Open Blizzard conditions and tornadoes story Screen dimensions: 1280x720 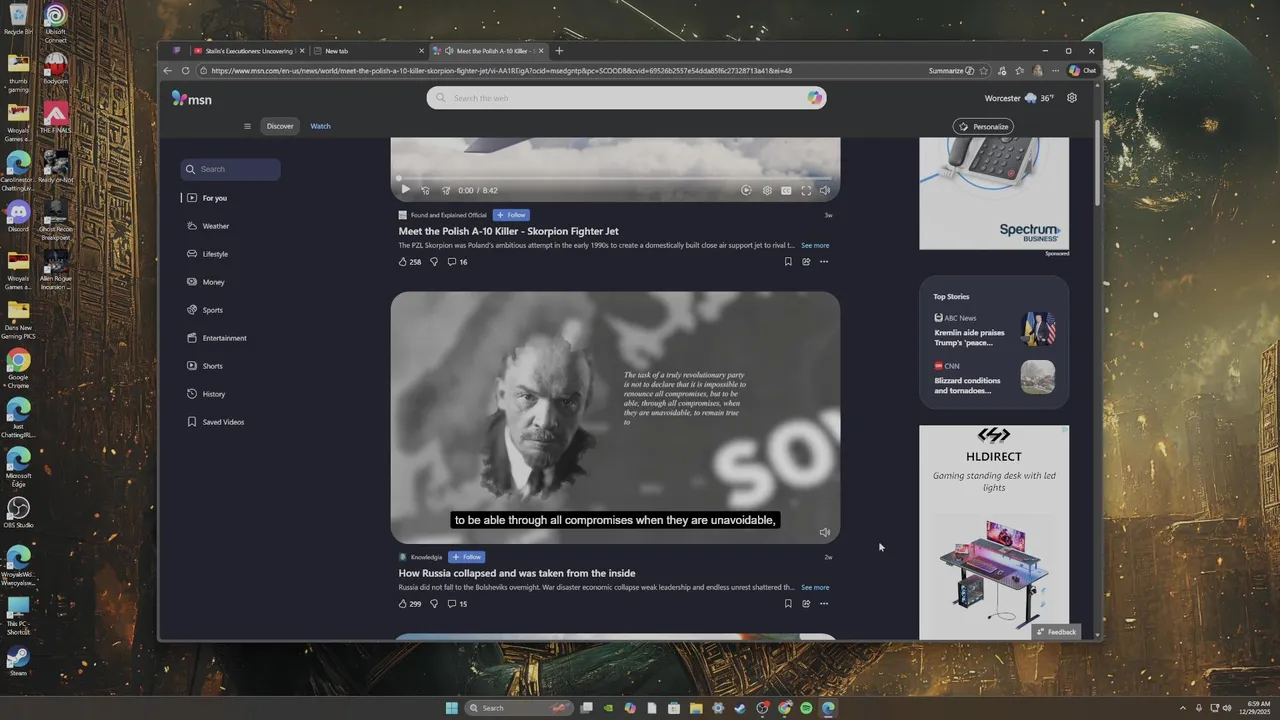click(994, 378)
